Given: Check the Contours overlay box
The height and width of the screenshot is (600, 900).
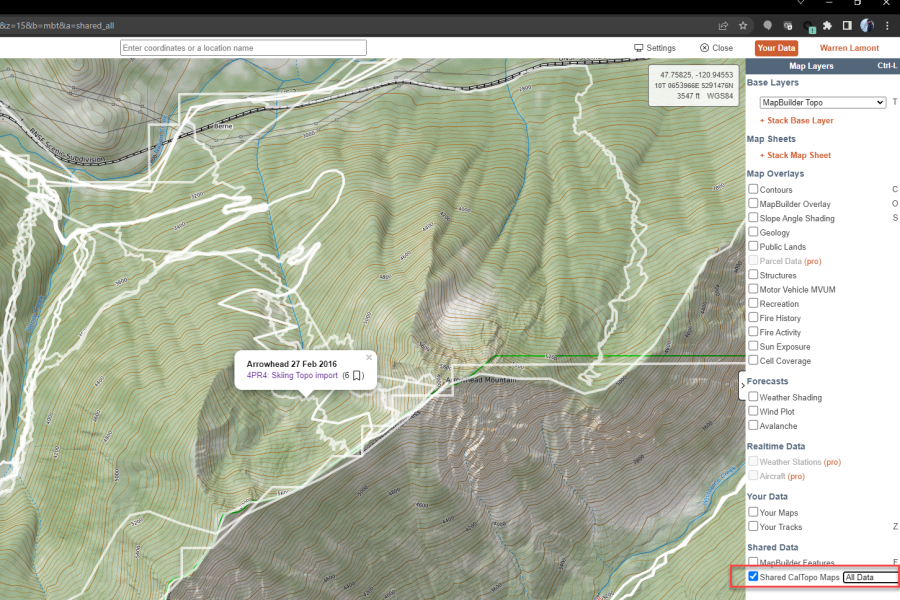Looking at the screenshot, I should [753, 189].
